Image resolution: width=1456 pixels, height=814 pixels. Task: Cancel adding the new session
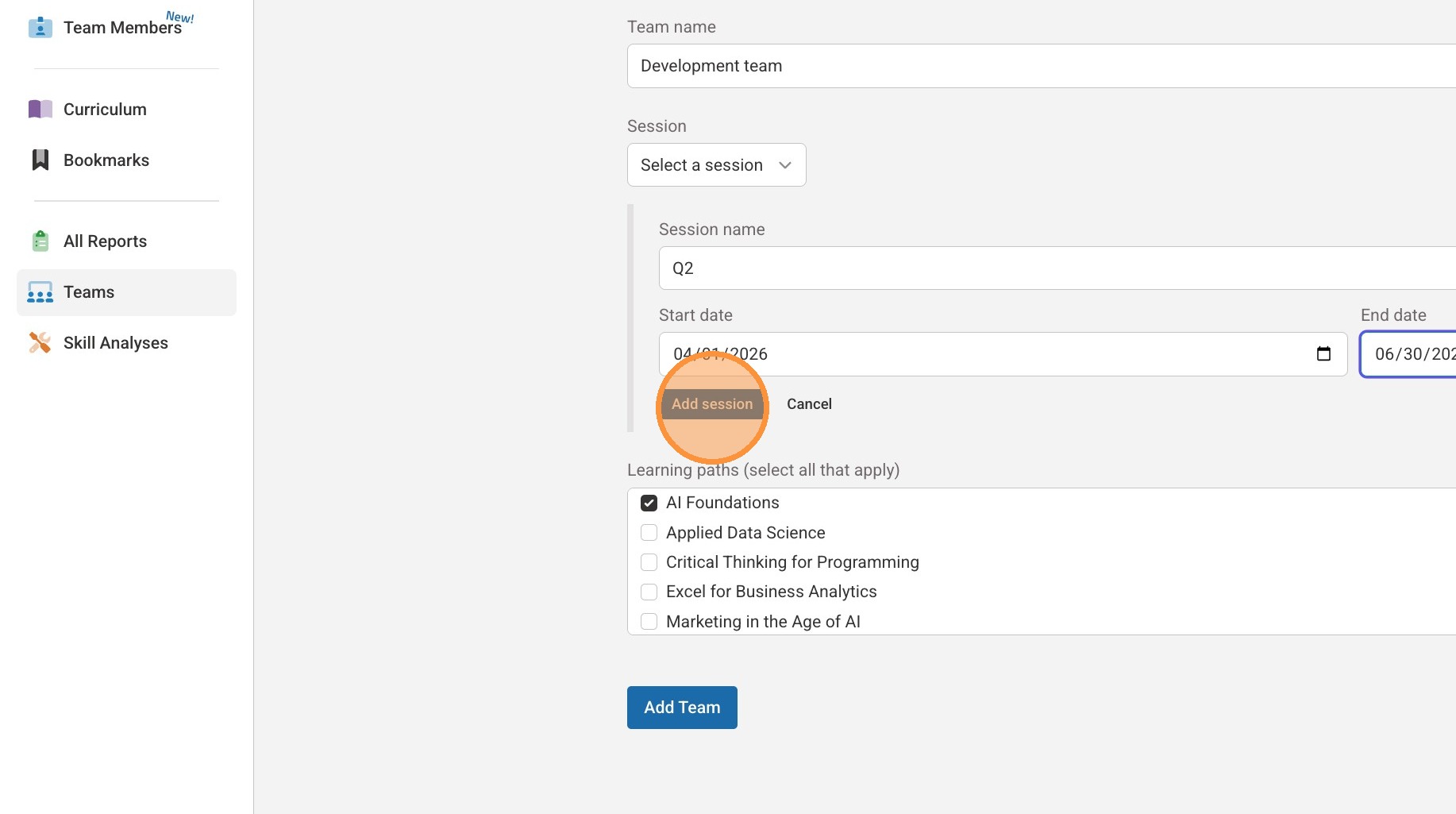point(809,404)
